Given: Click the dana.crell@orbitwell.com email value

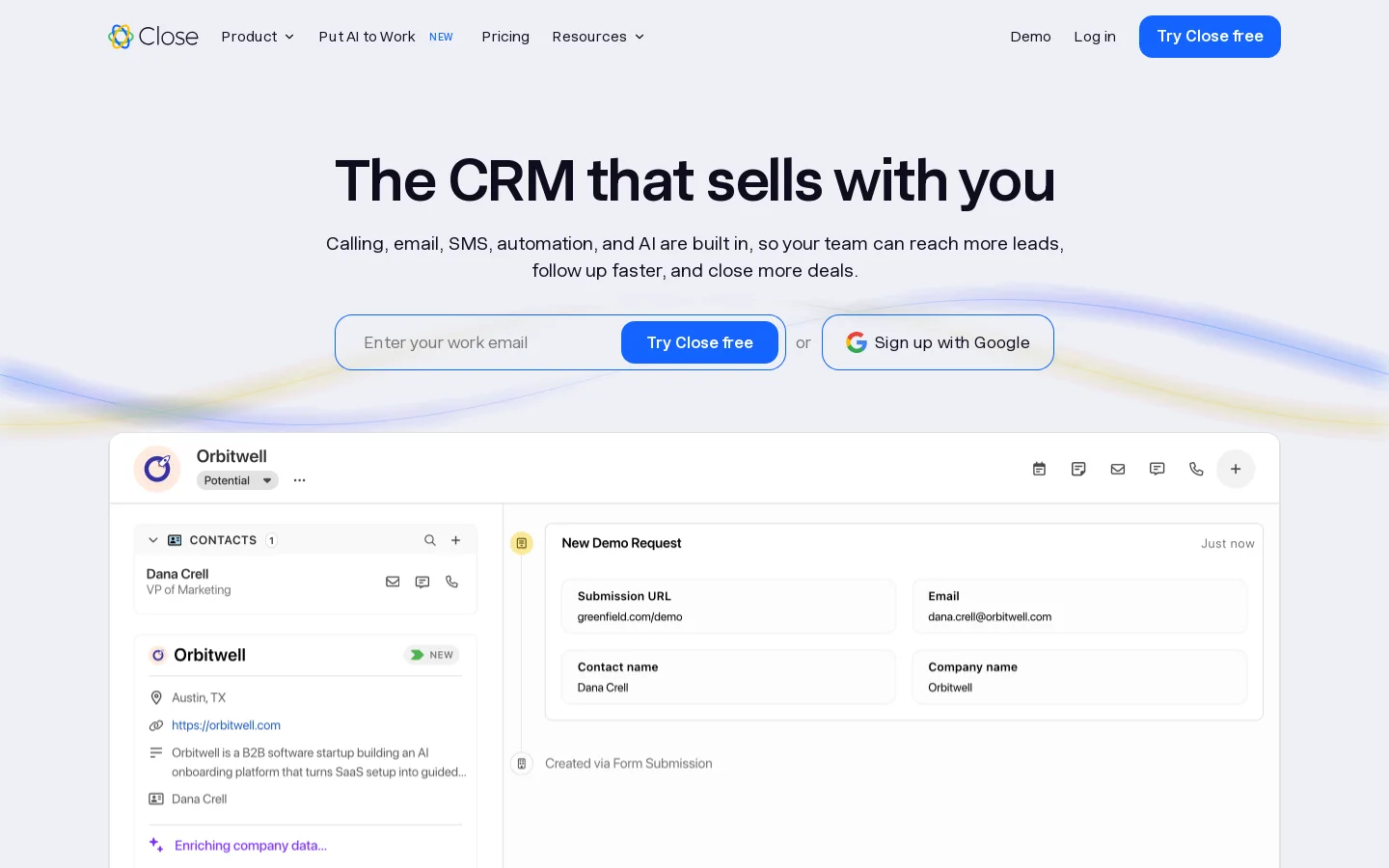Looking at the screenshot, I should coord(990,617).
